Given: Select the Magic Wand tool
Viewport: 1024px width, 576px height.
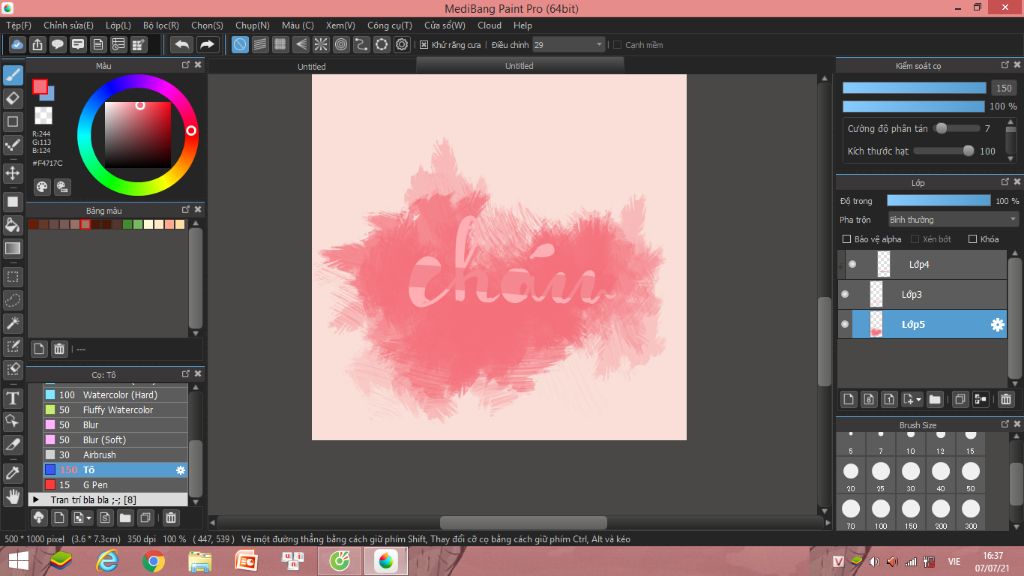Looking at the screenshot, I should click(x=13, y=323).
